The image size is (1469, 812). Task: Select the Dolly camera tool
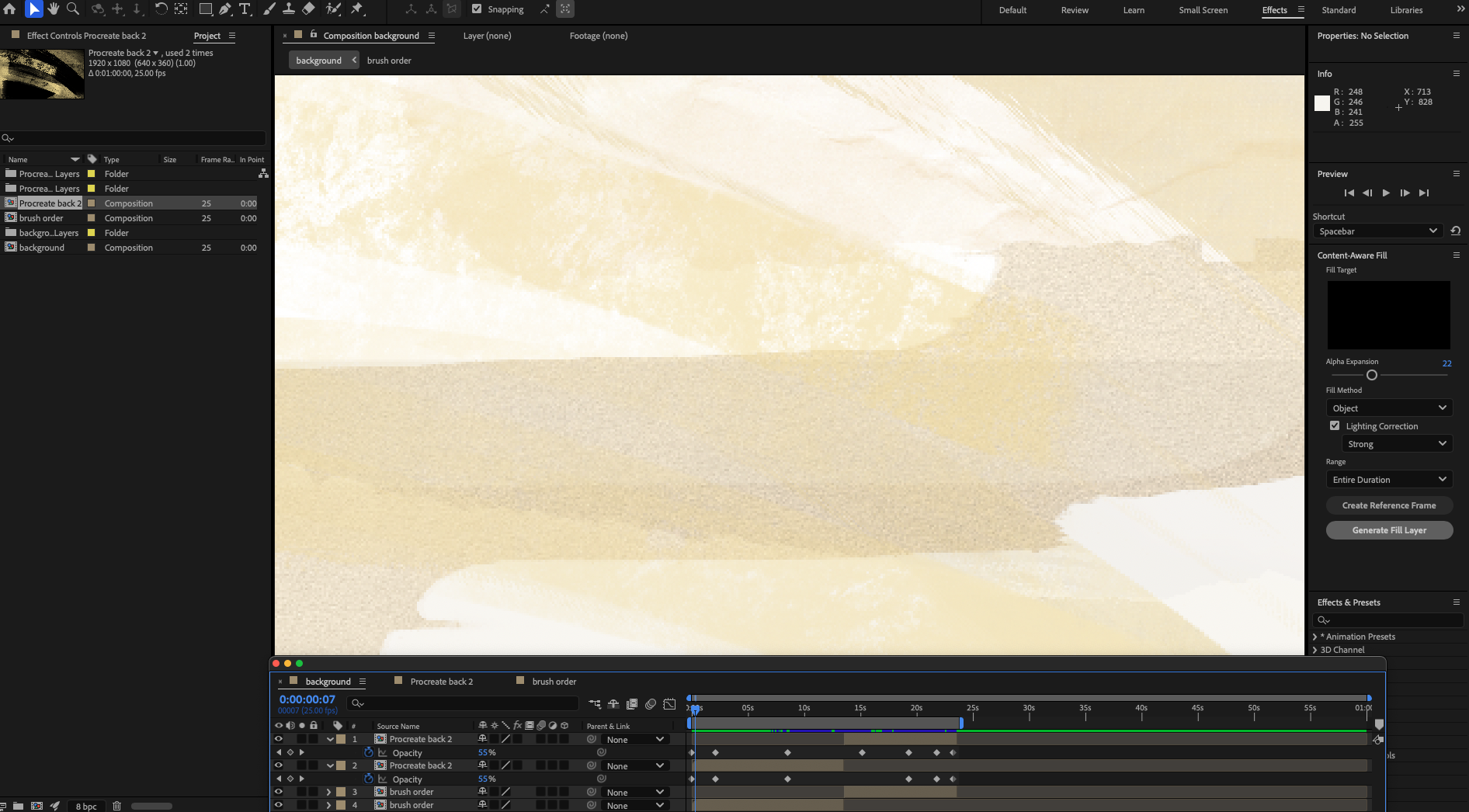coord(137,9)
